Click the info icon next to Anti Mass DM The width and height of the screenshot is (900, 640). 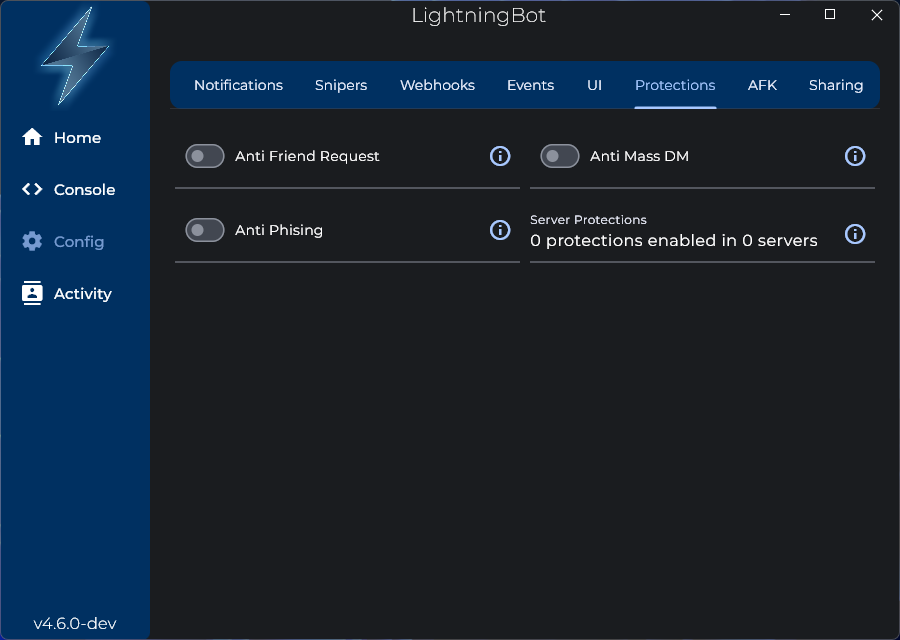(855, 156)
